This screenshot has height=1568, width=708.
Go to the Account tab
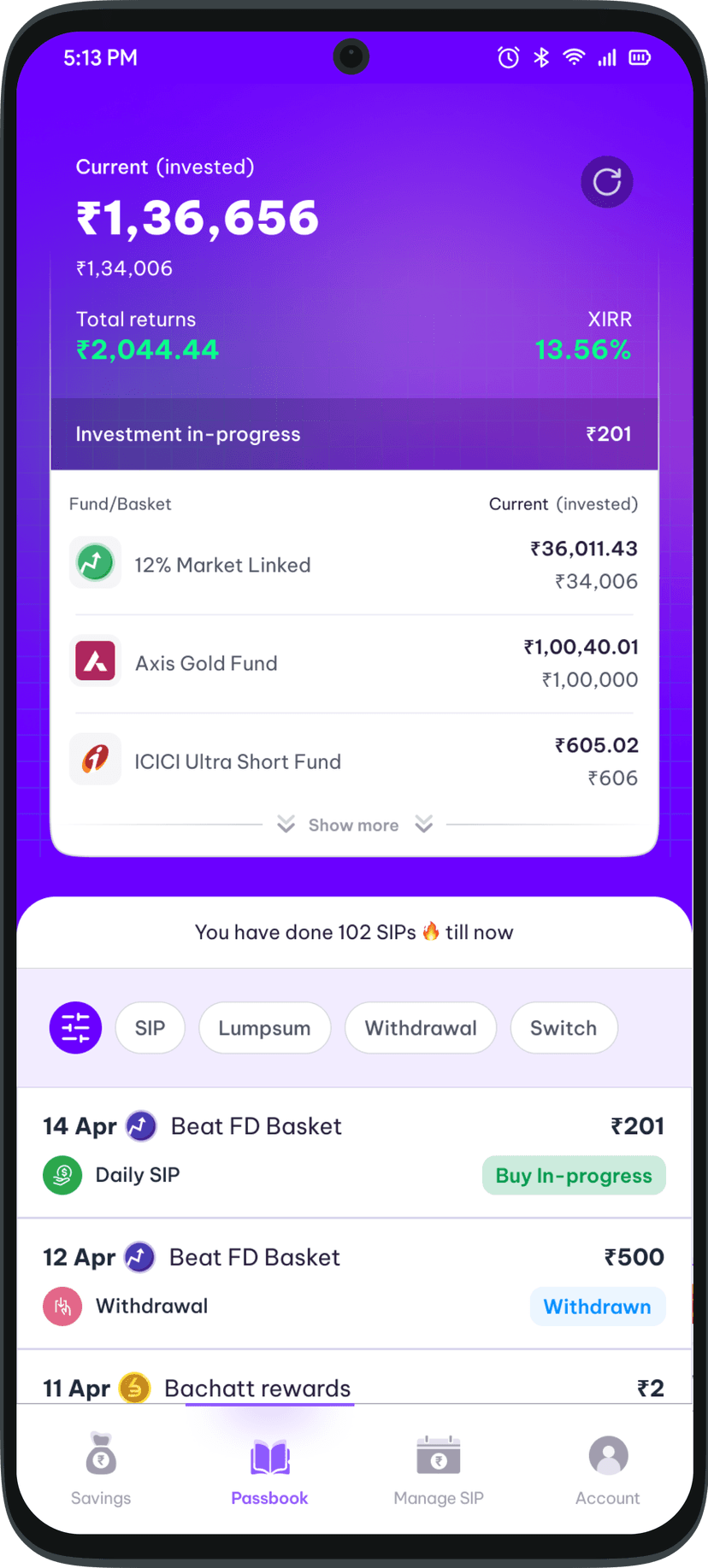tap(607, 1469)
